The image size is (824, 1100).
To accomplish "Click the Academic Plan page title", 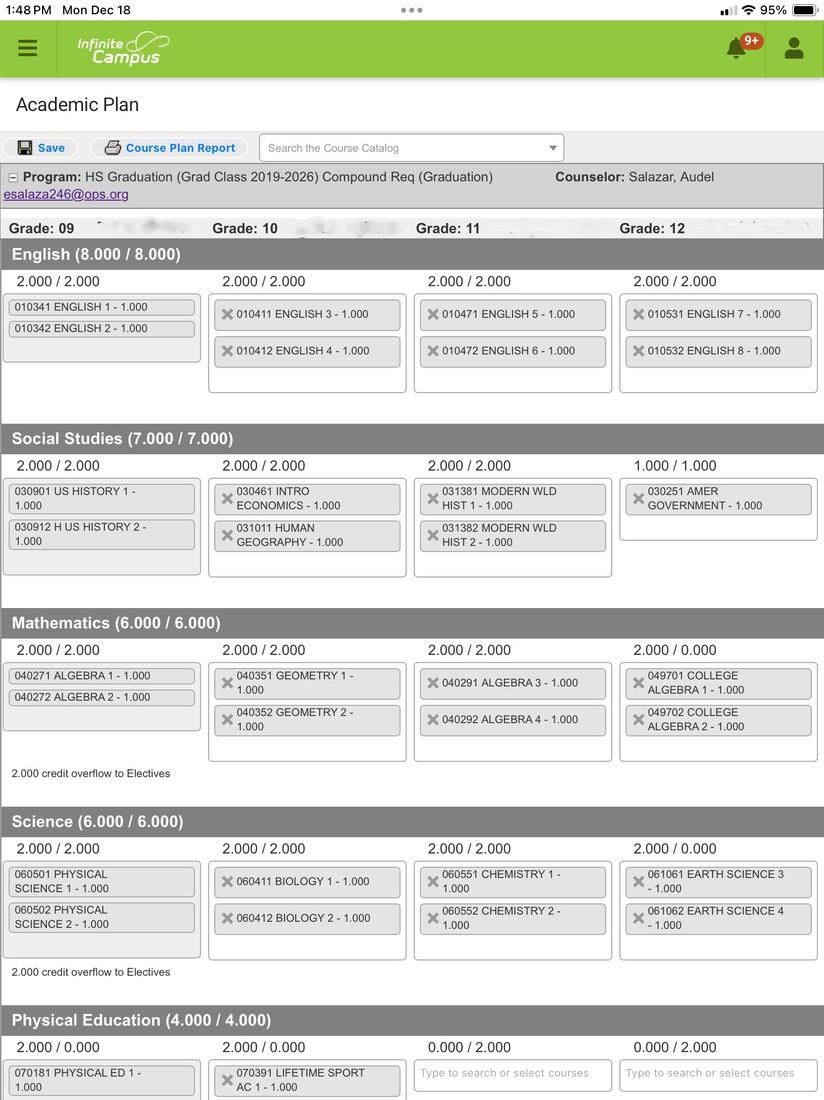I will [77, 105].
